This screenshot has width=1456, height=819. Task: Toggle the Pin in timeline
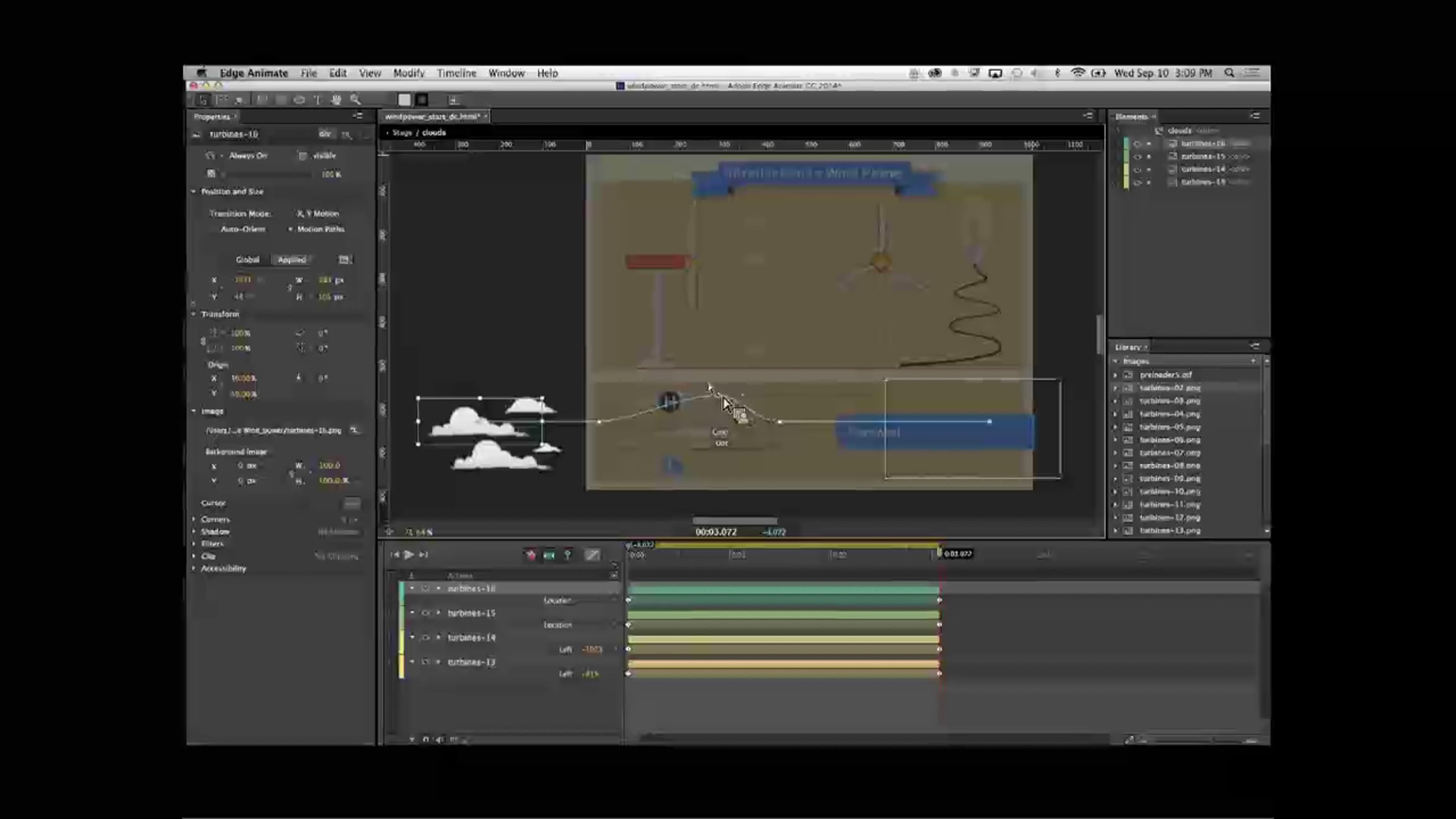coord(568,554)
